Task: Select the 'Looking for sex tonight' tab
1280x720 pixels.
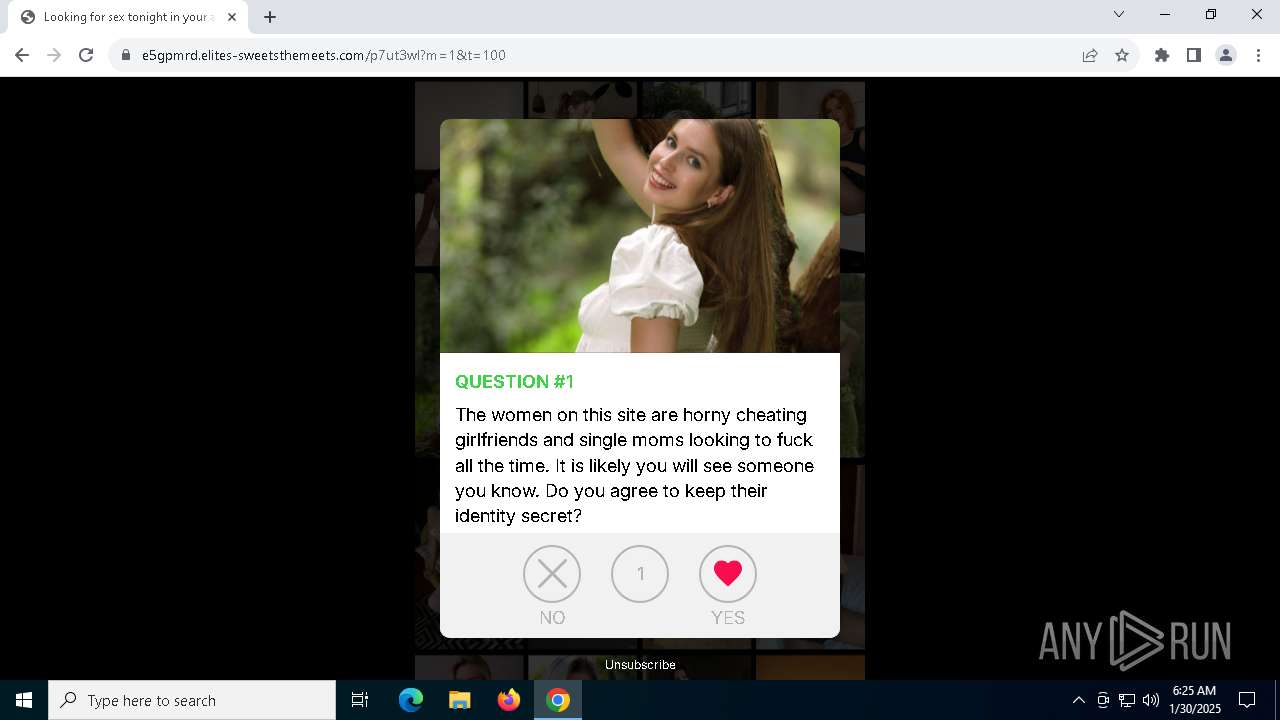Action: (x=128, y=17)
